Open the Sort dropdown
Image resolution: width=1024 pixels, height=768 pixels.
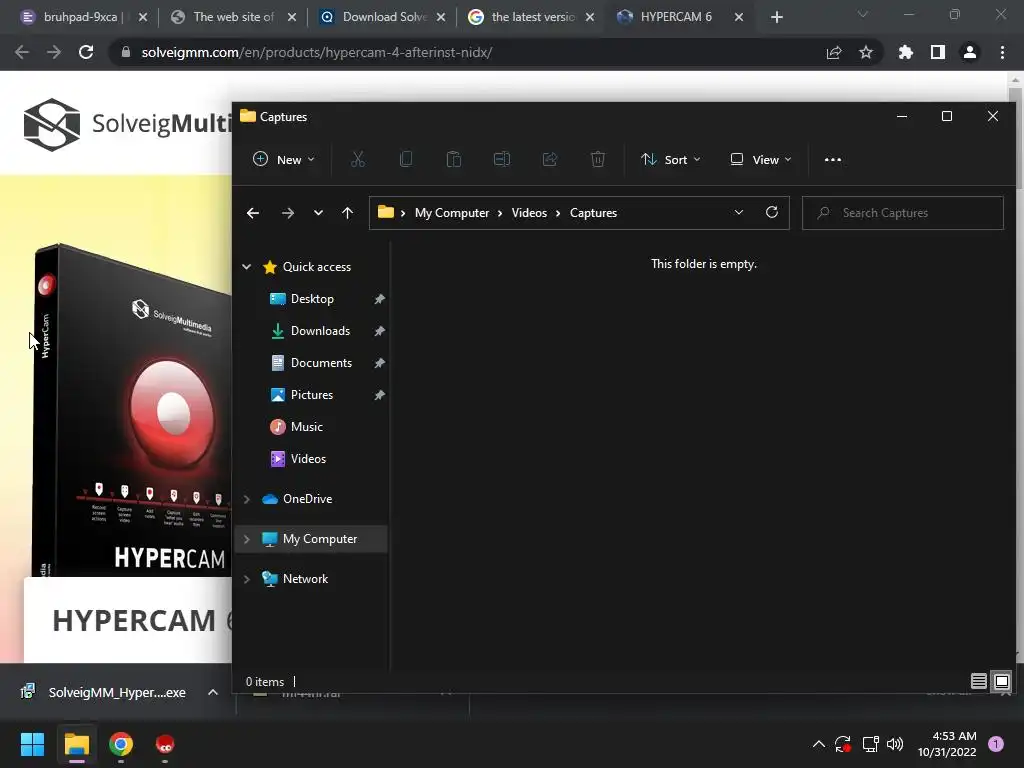click(x=671, y=159)
